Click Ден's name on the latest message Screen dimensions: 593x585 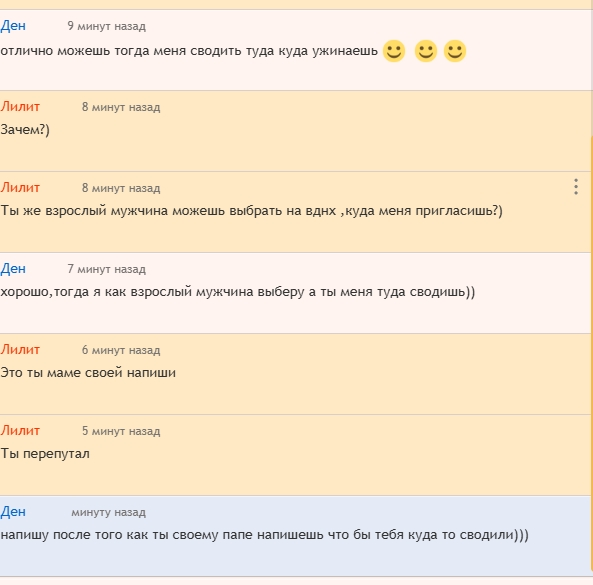tap(13, 512)
